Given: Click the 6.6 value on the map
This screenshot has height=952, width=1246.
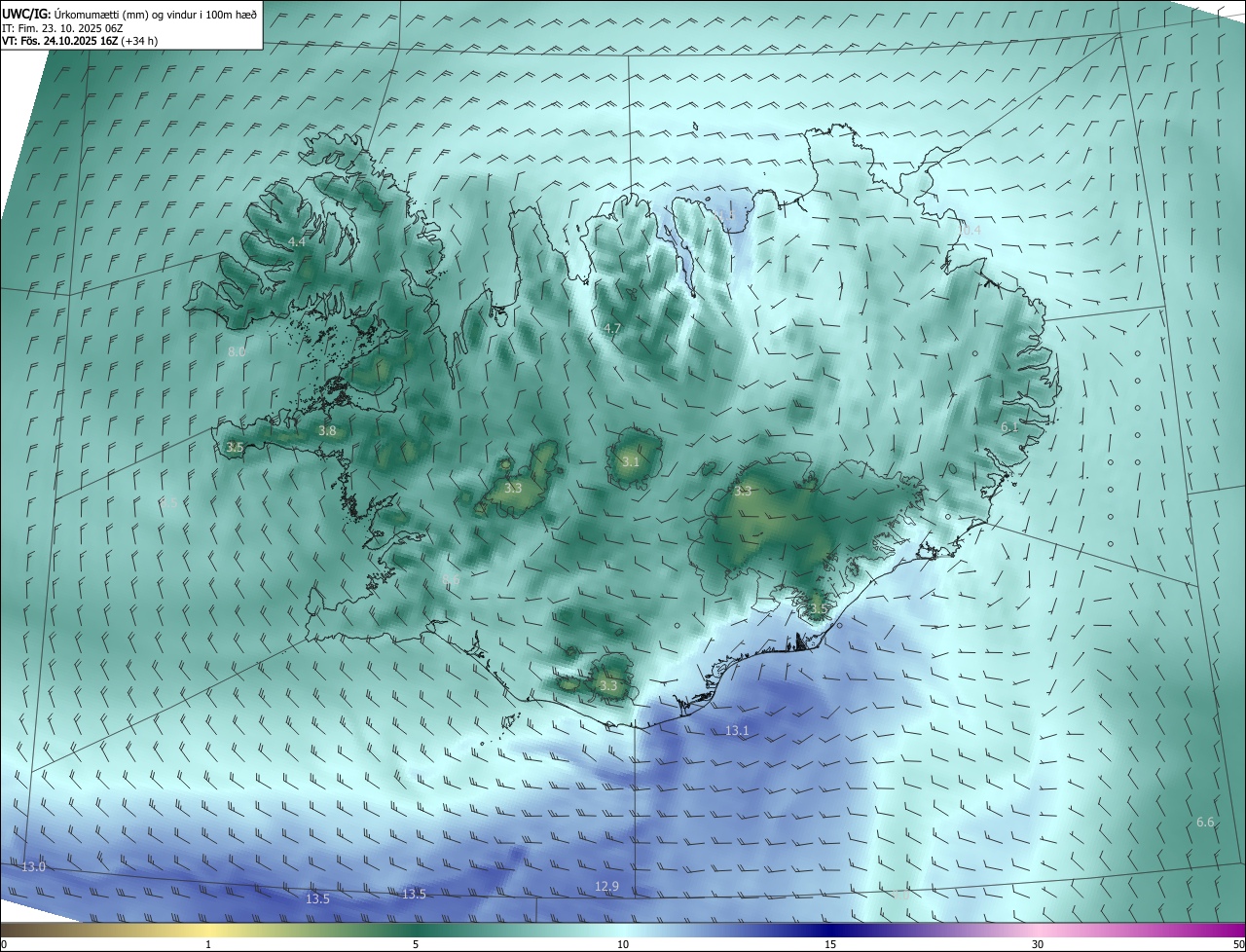Looking at the screenshot, I should tap(1205, 823).
